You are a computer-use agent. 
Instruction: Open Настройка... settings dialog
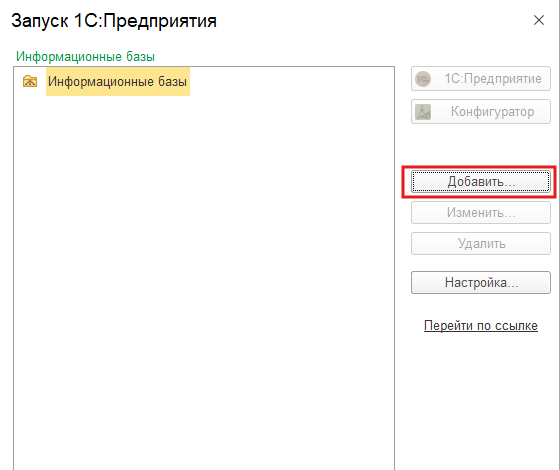[x=481, y=282]
